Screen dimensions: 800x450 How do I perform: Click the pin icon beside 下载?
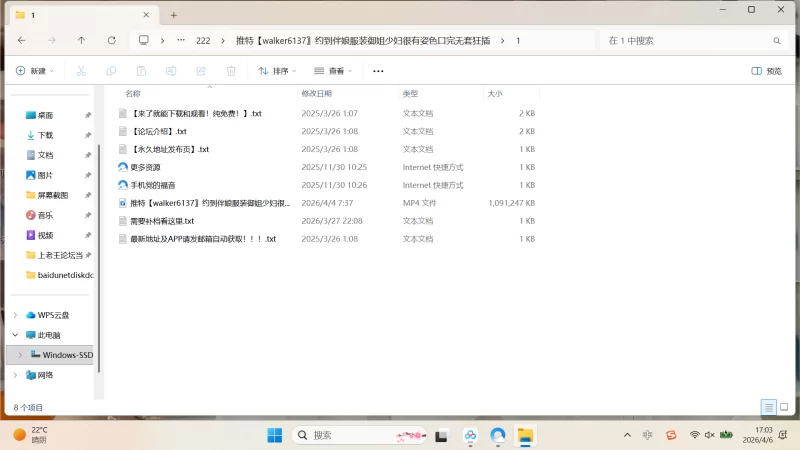[x=88, y=135]
